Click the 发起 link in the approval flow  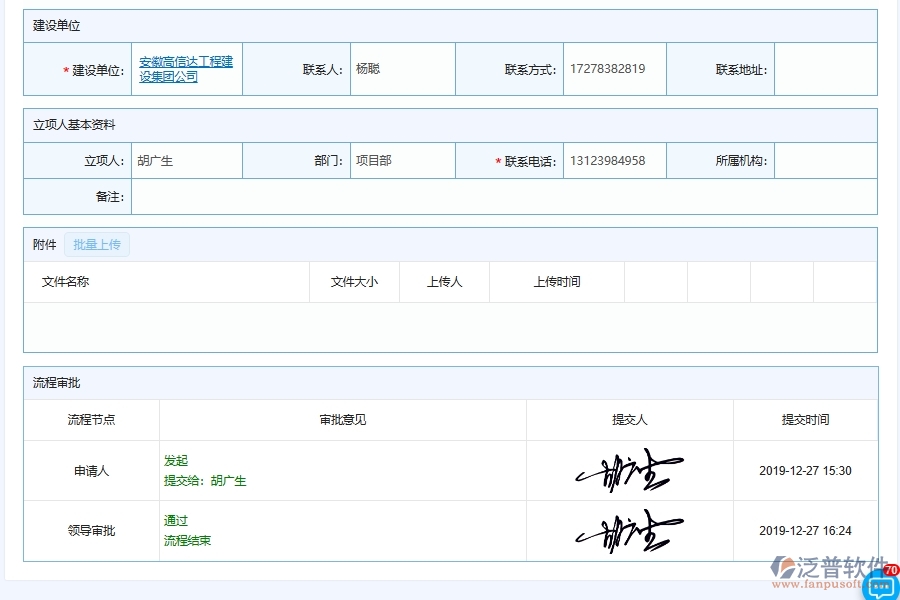tap(174, 461)
